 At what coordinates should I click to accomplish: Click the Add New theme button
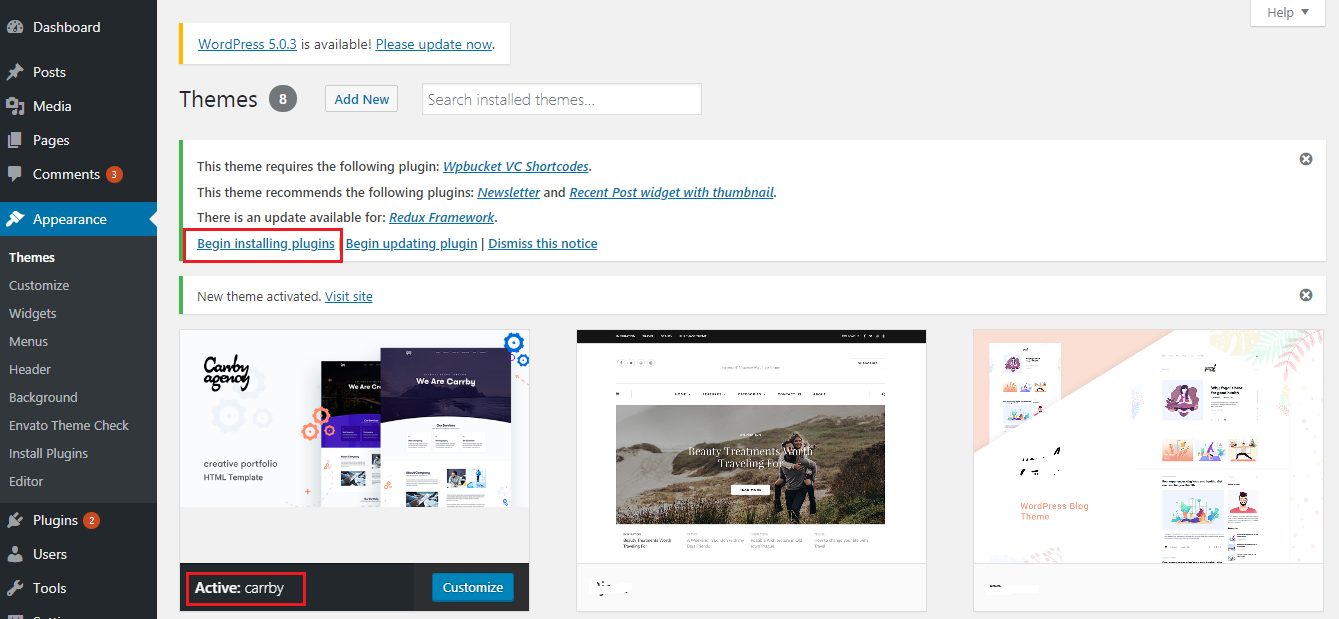[x=362, y=99]
